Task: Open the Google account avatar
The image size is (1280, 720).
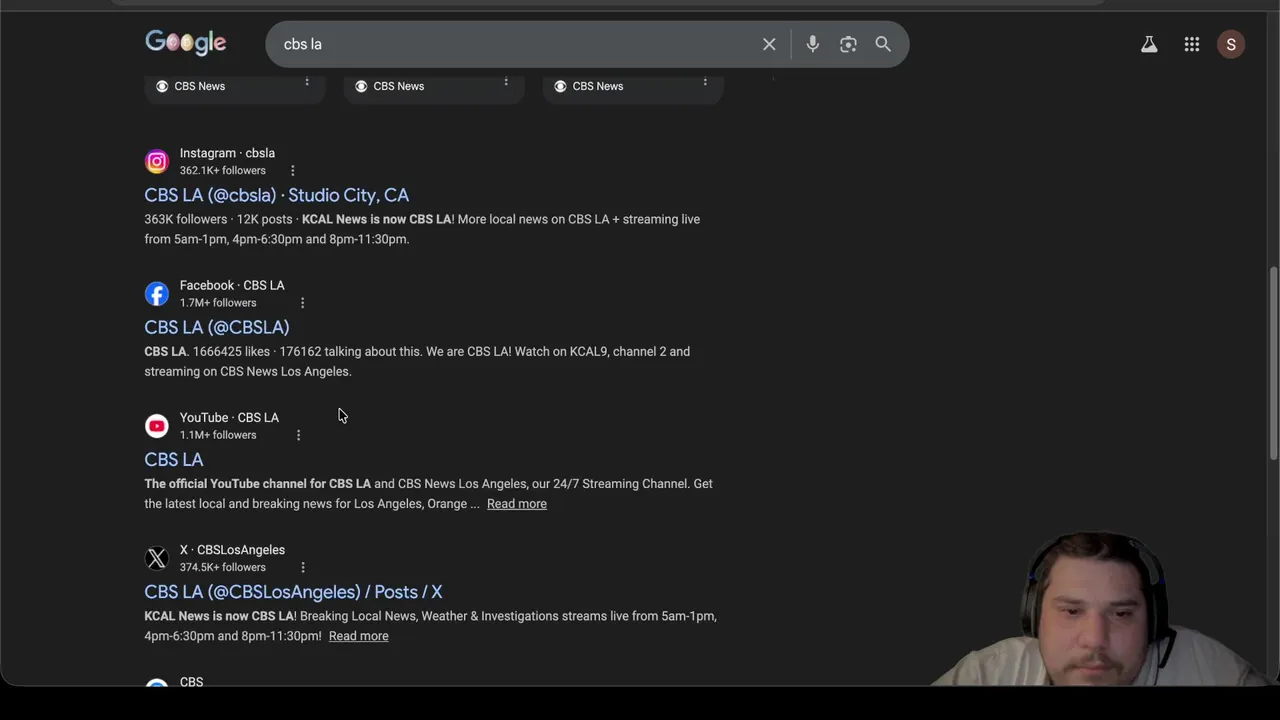Action: click(1231, 44)
